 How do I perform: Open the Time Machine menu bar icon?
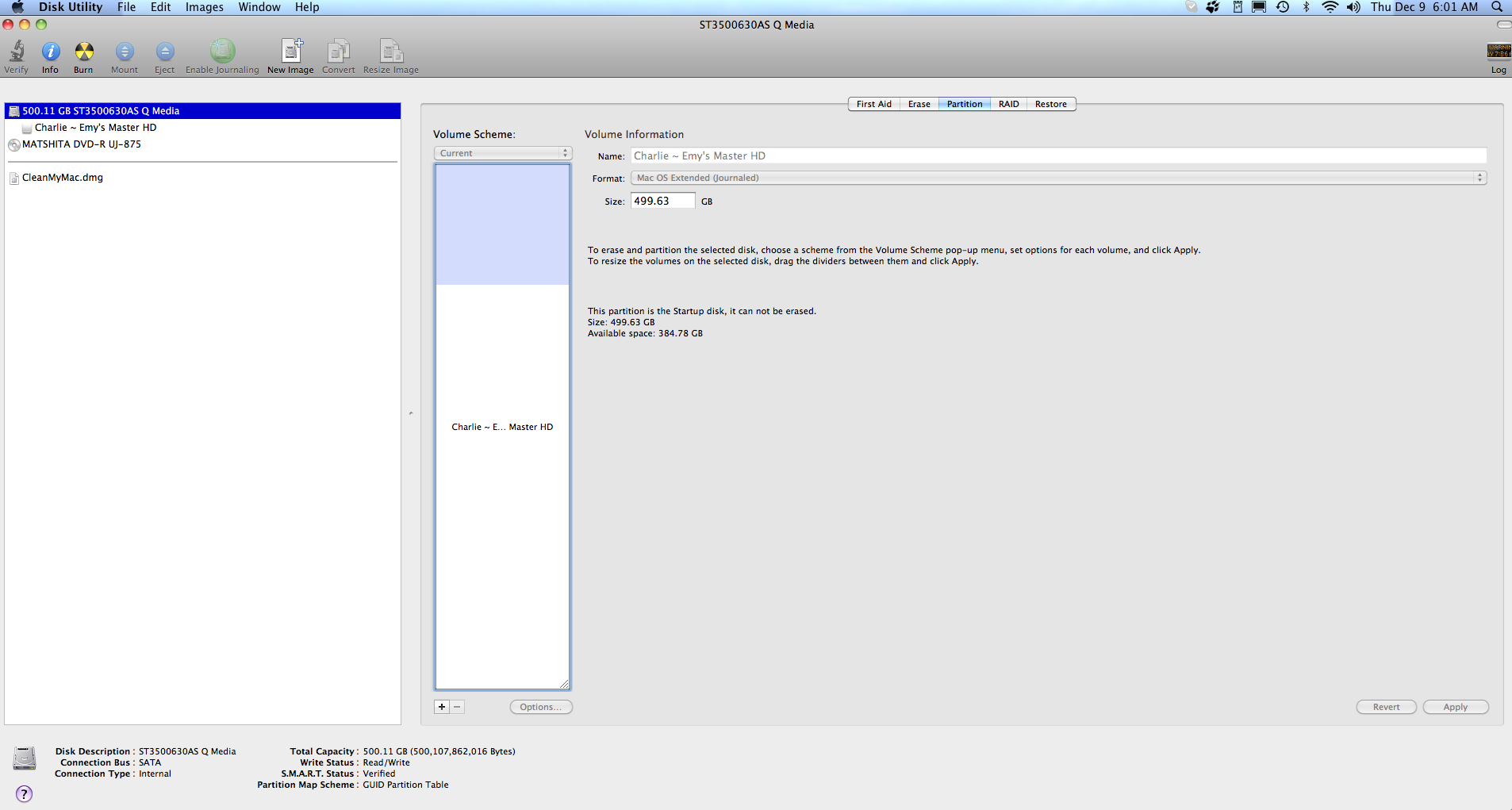click(x=1283, y=7)
